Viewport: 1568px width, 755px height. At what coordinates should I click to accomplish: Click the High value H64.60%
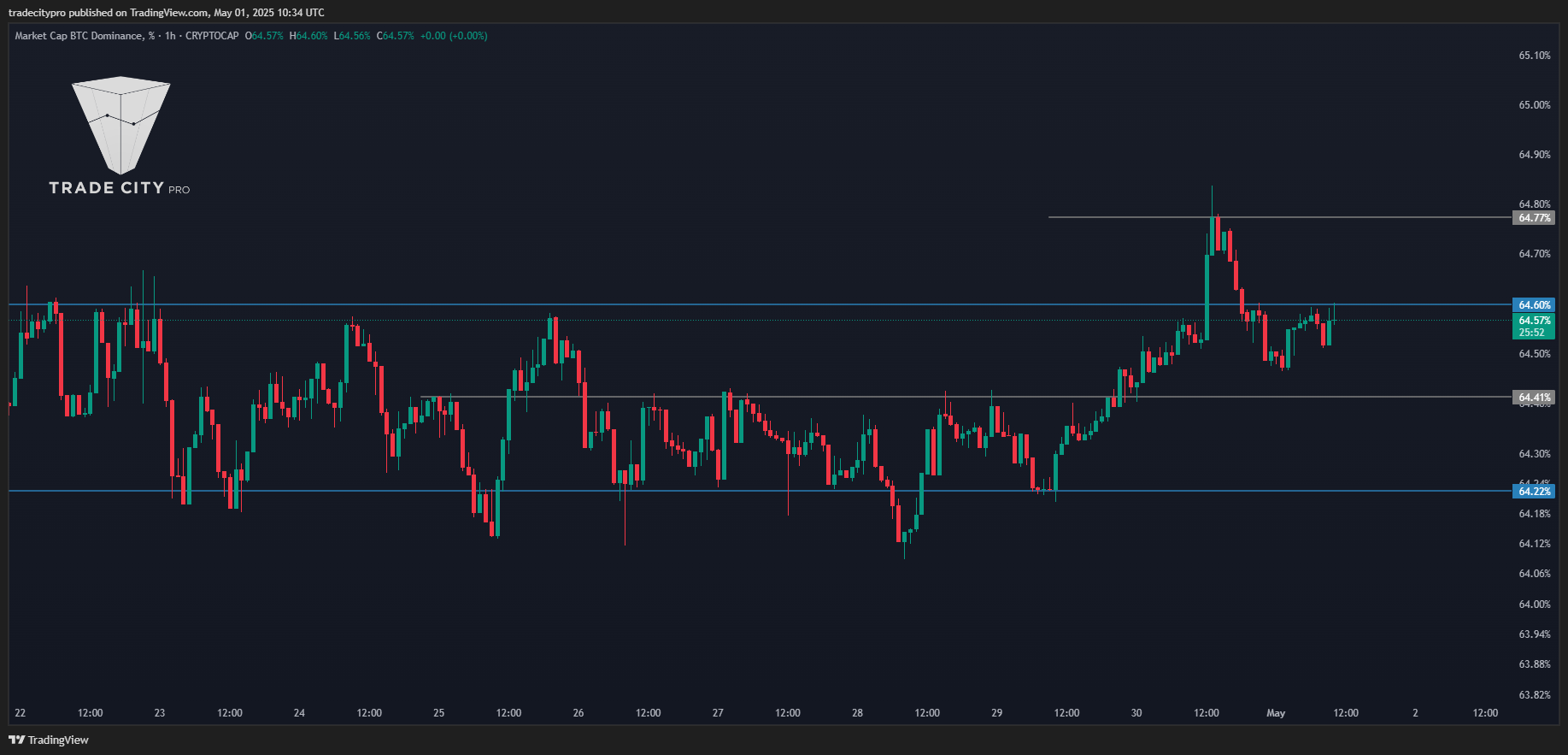(308, 36)
